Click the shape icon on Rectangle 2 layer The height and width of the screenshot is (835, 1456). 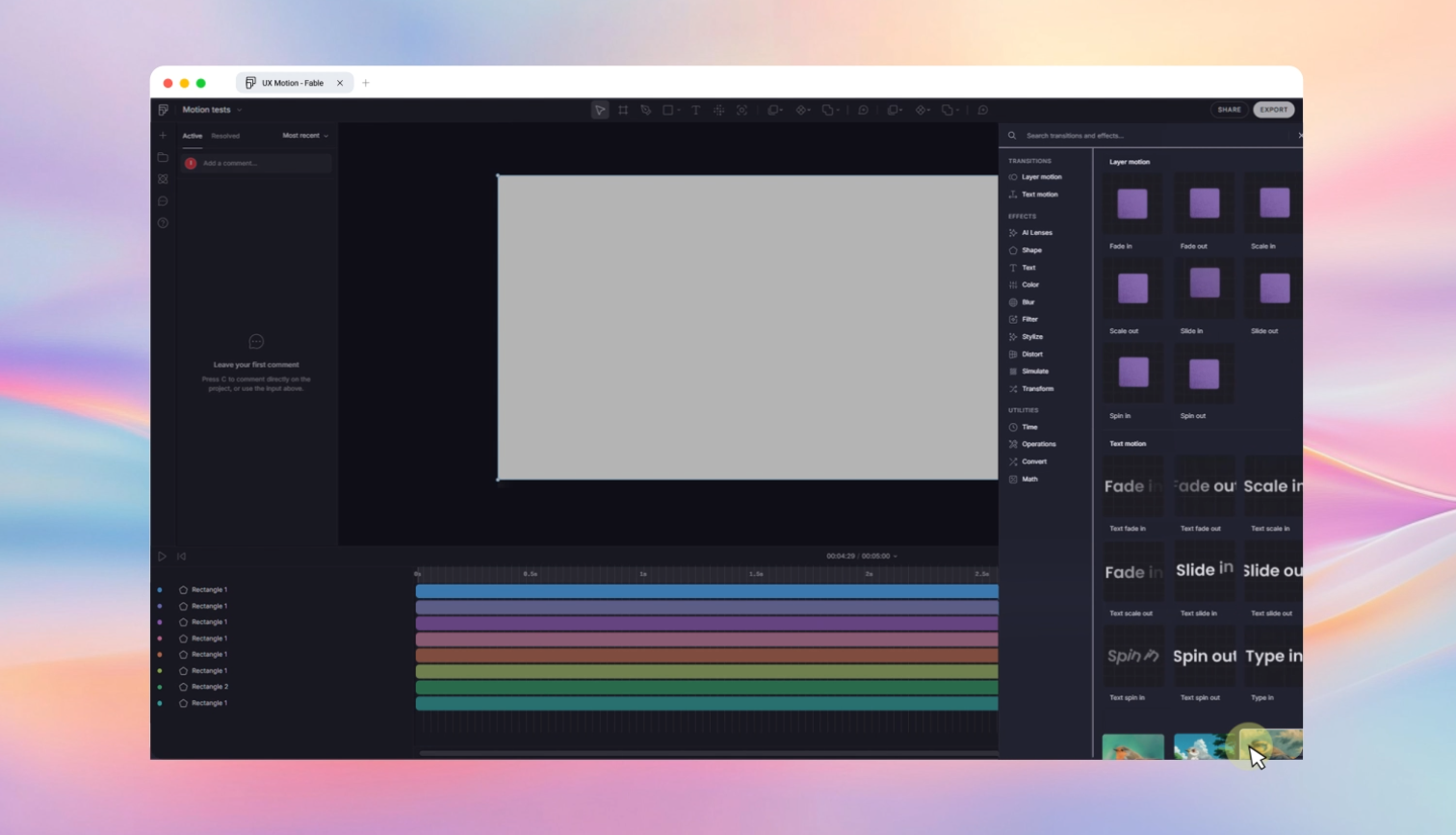click(183, 687)
